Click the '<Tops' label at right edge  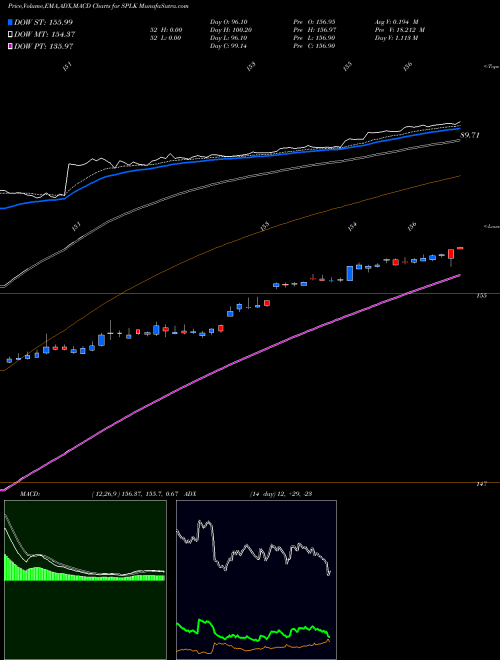click(x=491, y=67)
